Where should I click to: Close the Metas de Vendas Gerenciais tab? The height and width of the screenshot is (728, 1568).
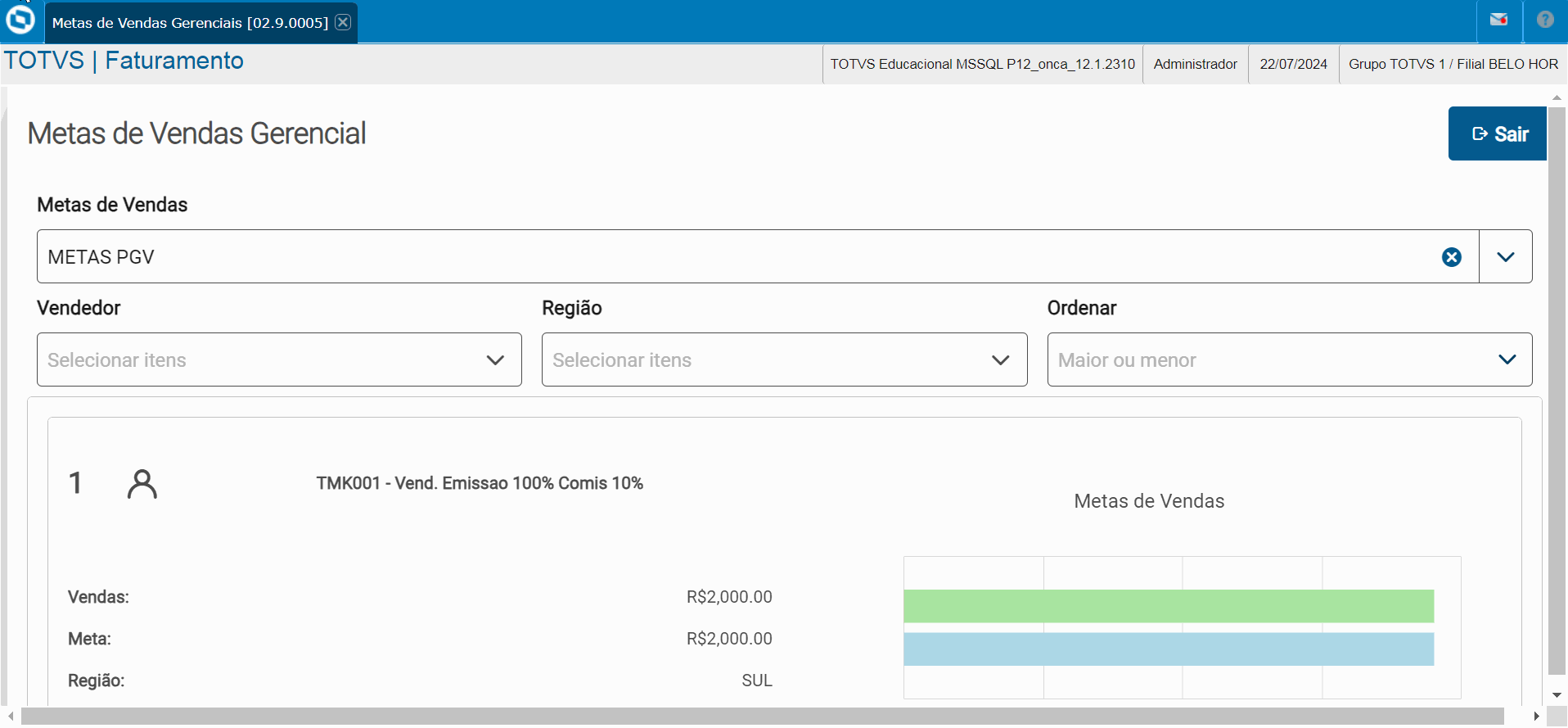pyautogui.click(x=344, y=22)
